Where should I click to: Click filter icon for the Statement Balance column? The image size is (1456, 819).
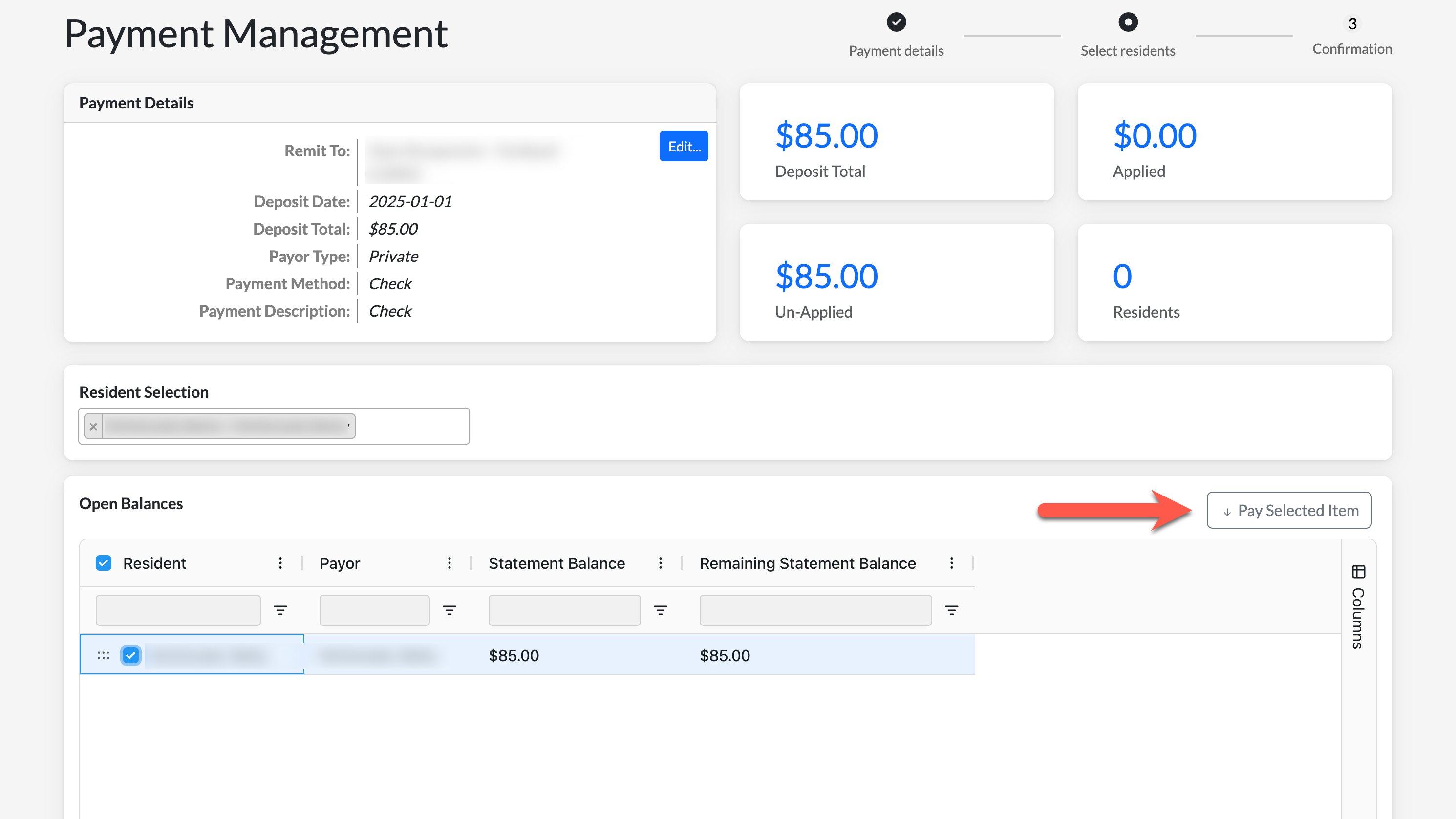[x=660, y=610]
